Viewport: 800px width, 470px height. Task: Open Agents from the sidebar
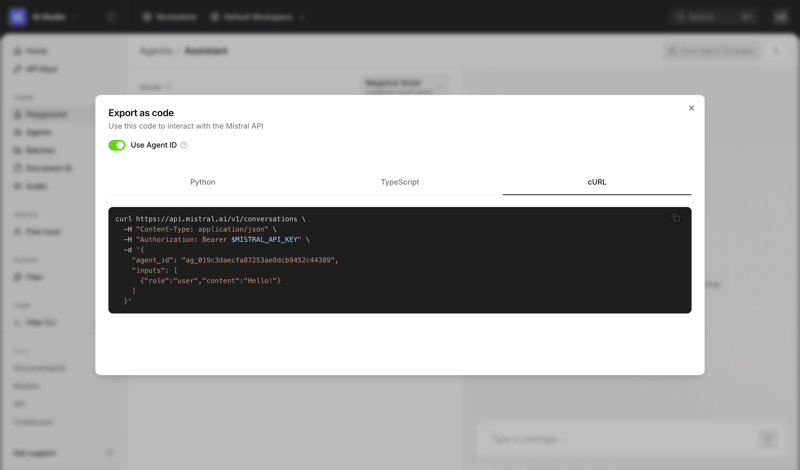pos(38,132)
